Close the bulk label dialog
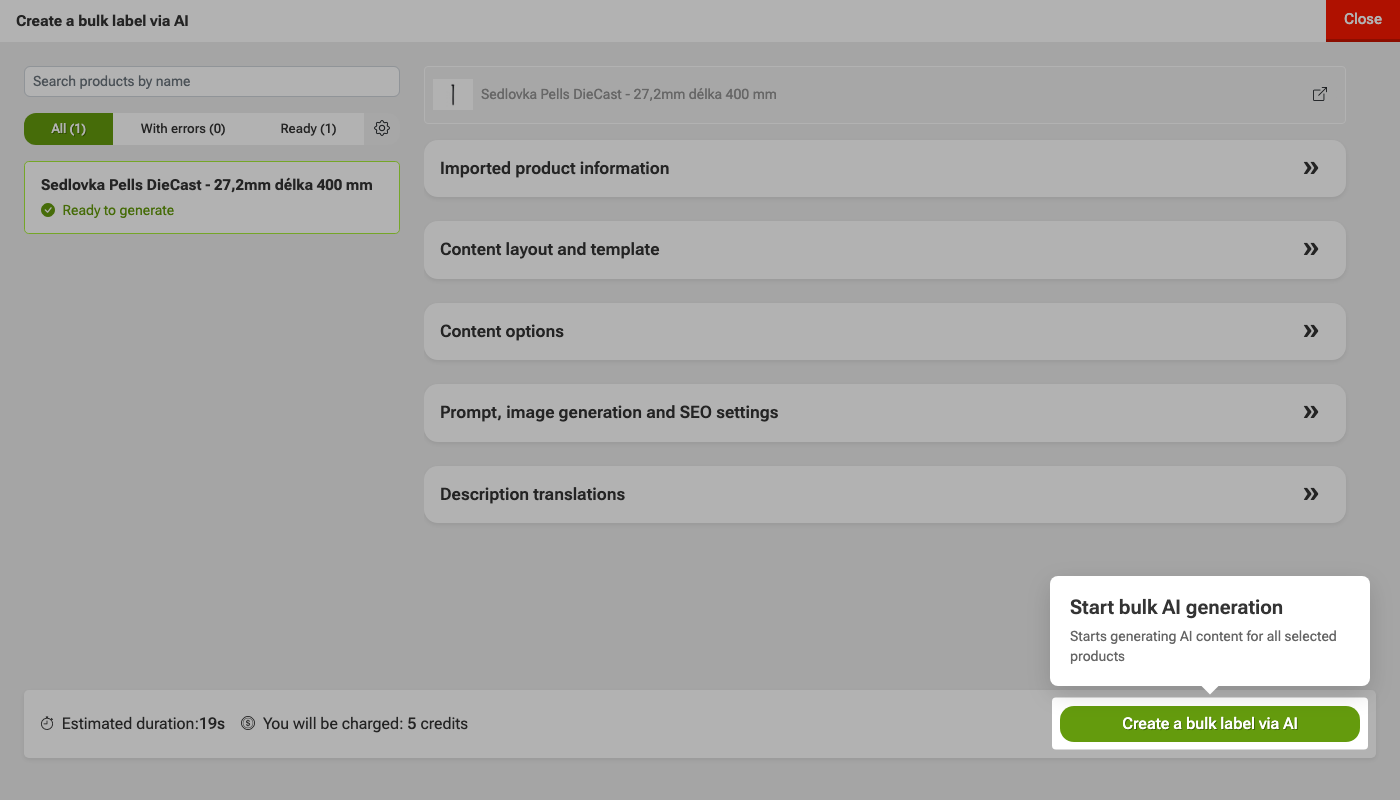 coord(1363,20)
